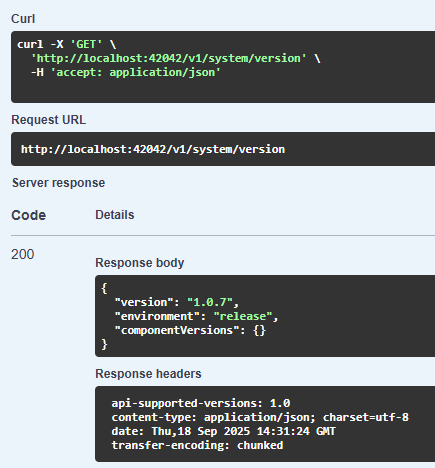This screenshot has width=435, height=468.
Task: Click the Request URL heading
Action: click(x=49, y=120)
